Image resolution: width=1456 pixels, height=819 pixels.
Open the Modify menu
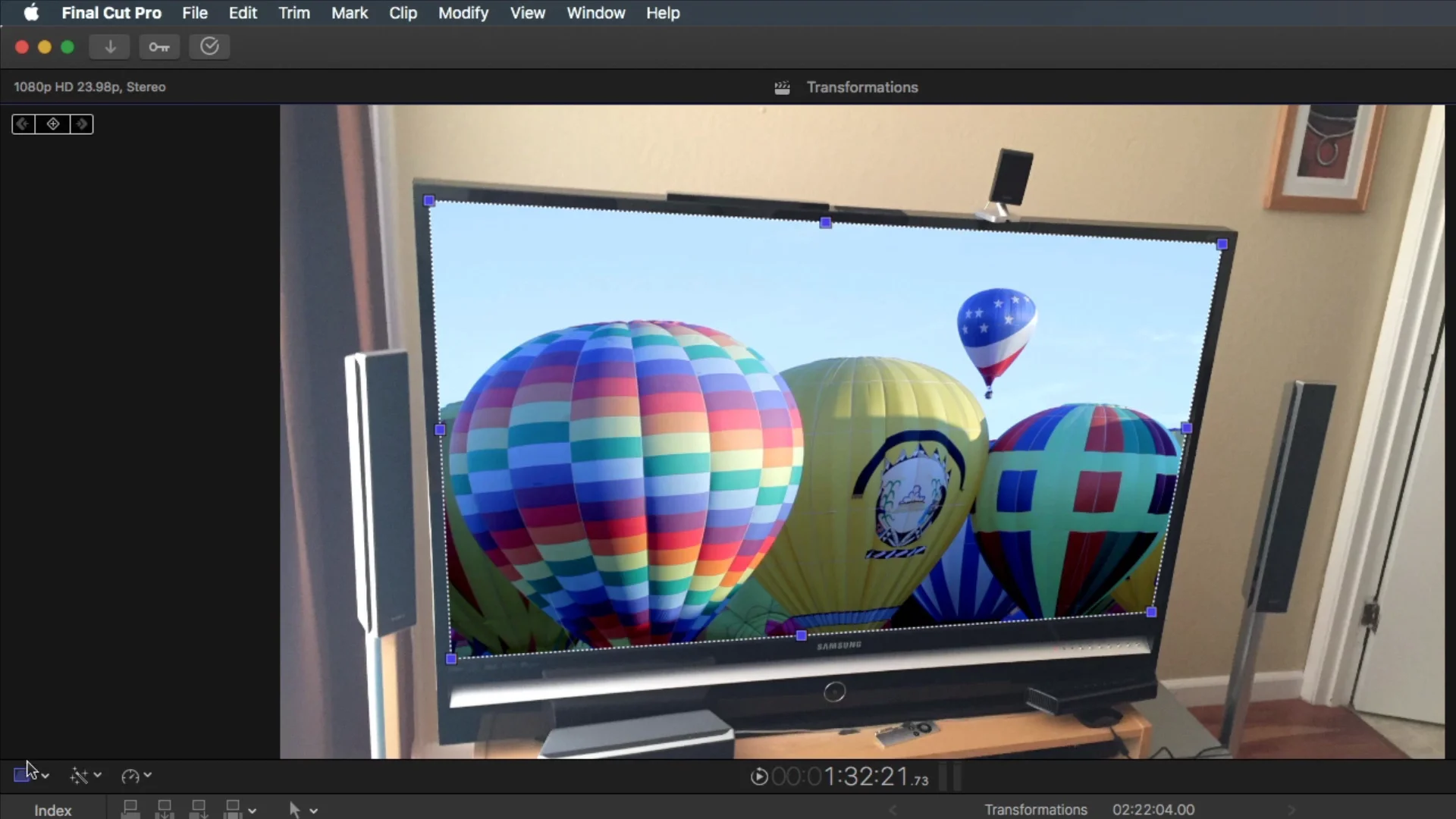pos(463,13)
